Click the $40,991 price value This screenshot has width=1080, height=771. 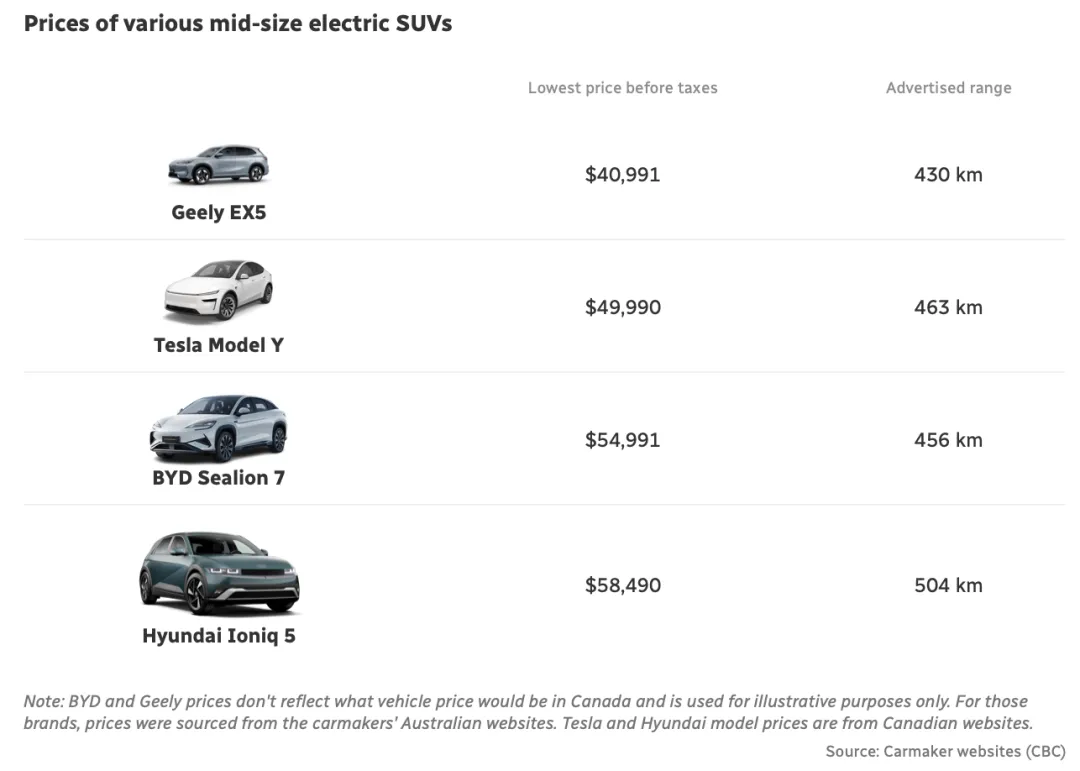pos(623,174)
